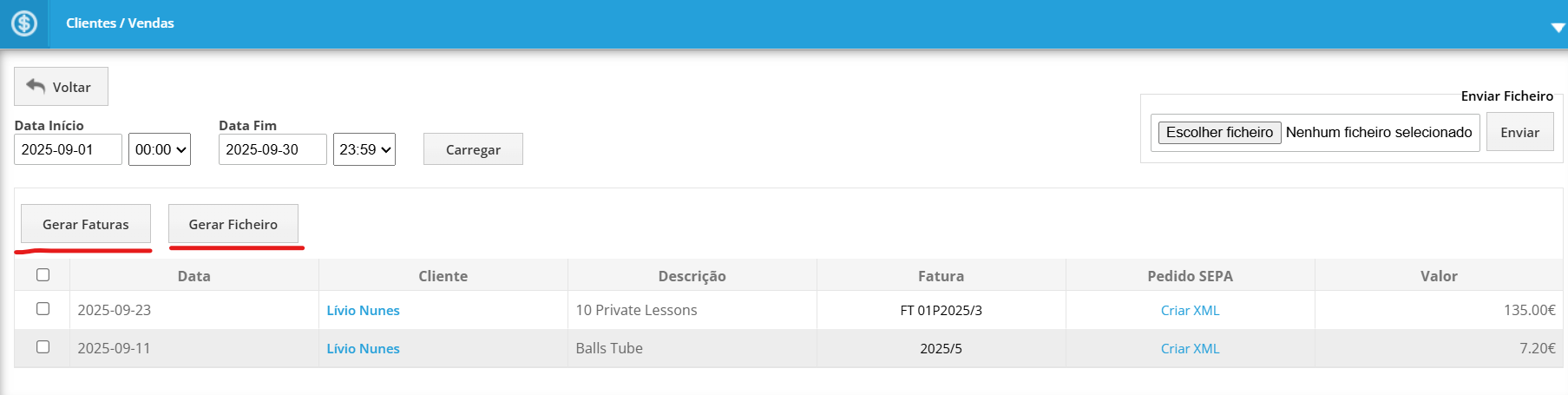Check the 2025-09-23 row checkbox
This screenshot has width=1568, height=395.
tap(43, 309)
